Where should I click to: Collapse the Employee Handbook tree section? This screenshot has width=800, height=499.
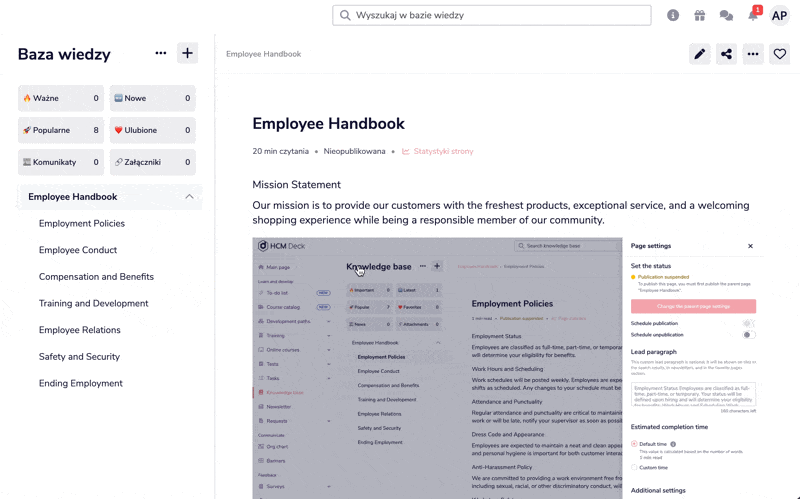pos(189,197)
